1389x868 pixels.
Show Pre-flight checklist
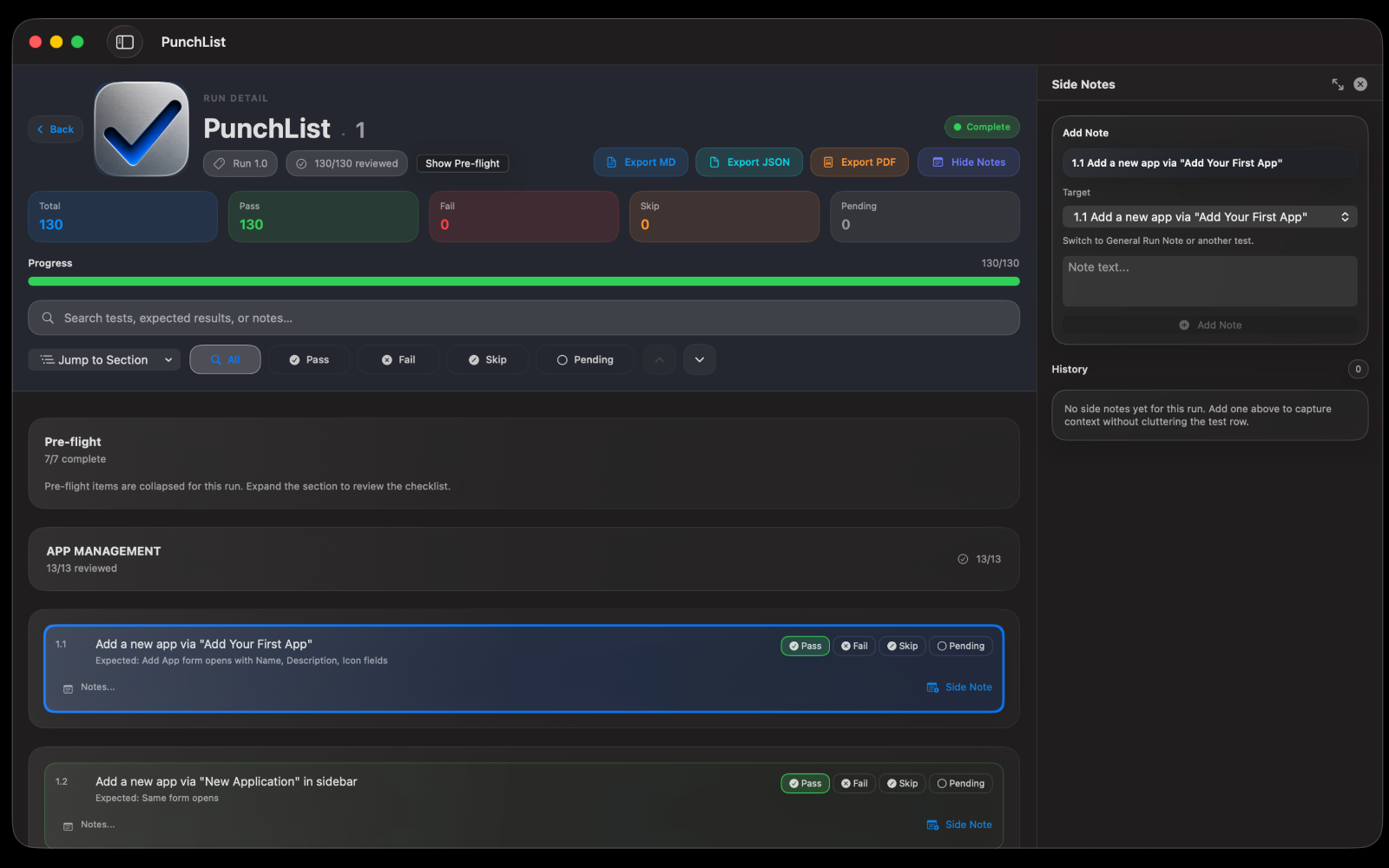pos(463,163)
